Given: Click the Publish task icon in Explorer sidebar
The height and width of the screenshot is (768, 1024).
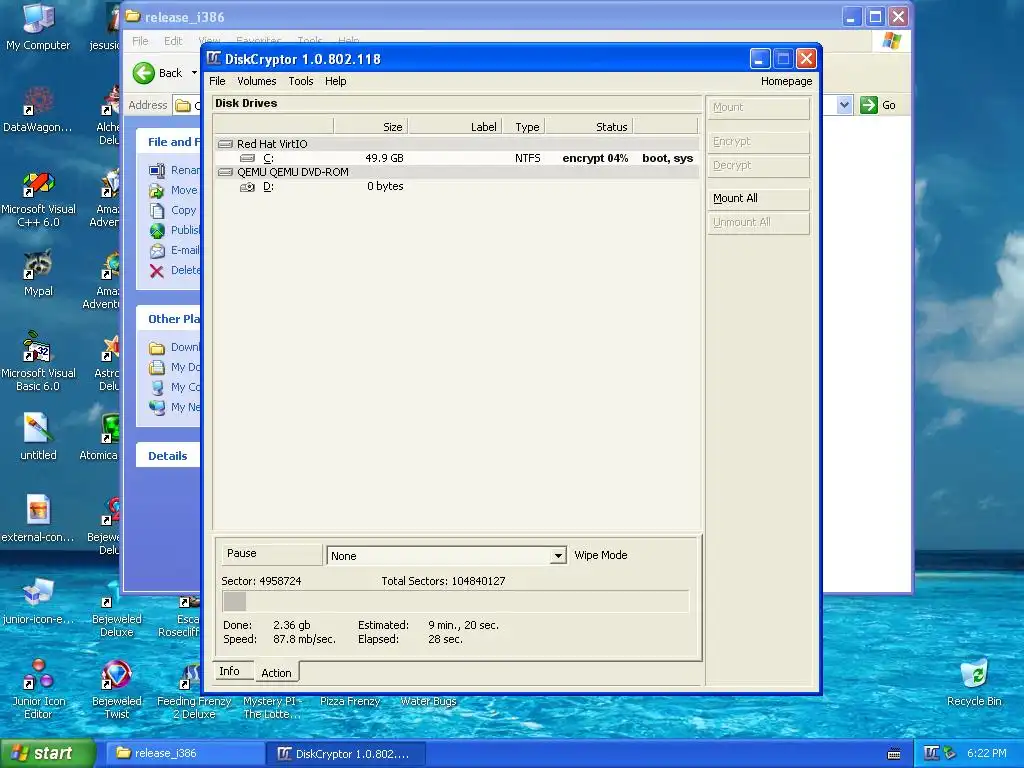Looking at the screenshot, I should click(157, 230).
